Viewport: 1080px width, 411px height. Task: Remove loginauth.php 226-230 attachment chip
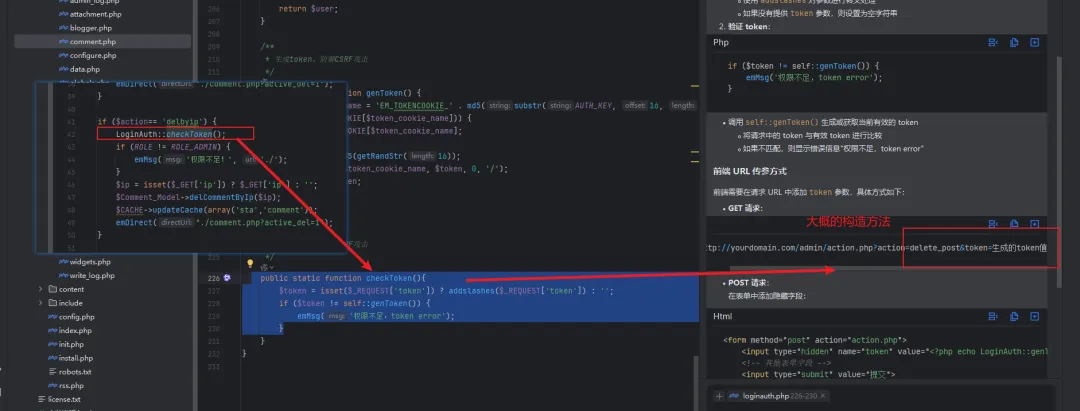823,397
